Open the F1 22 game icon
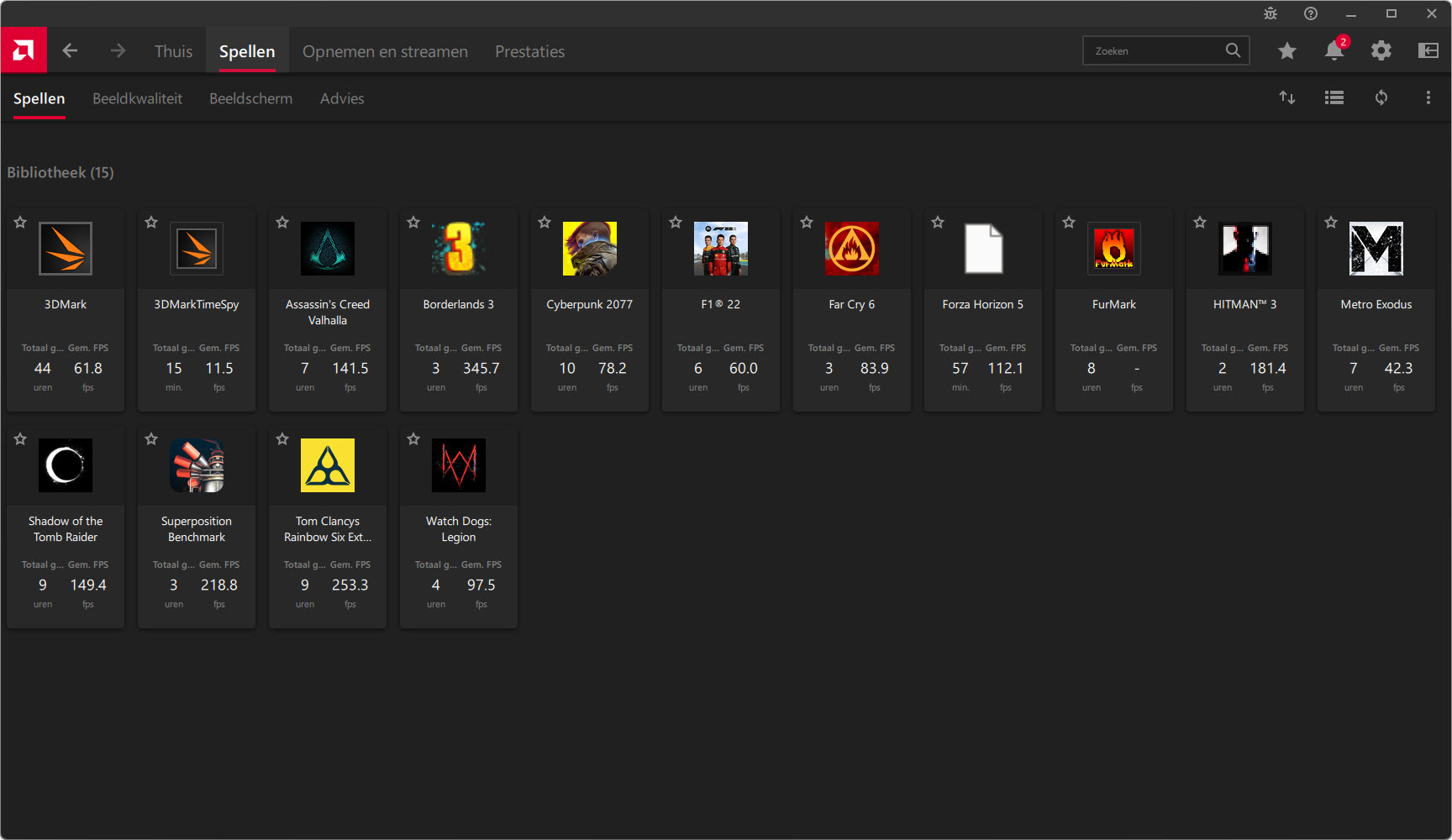This screenshot has height=840, width=1452. [x=721, y=249]
